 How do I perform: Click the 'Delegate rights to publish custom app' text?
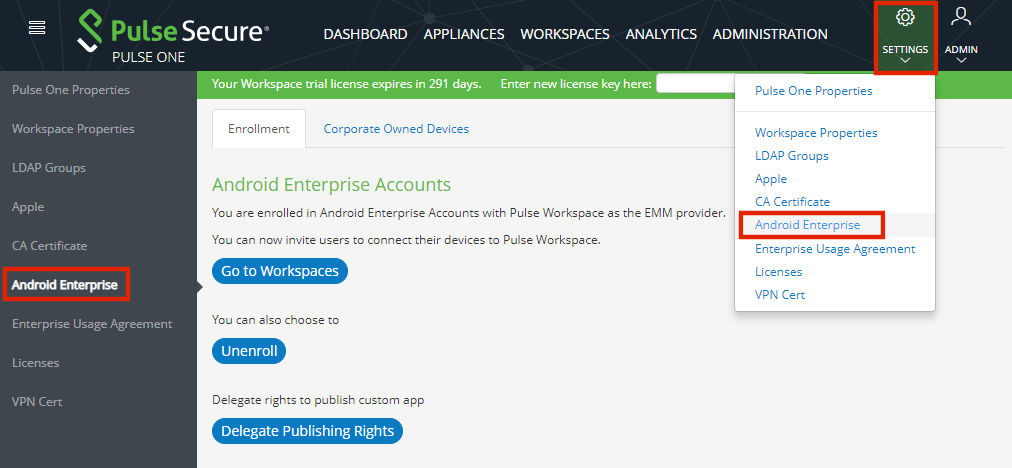(x=318, y=400)
